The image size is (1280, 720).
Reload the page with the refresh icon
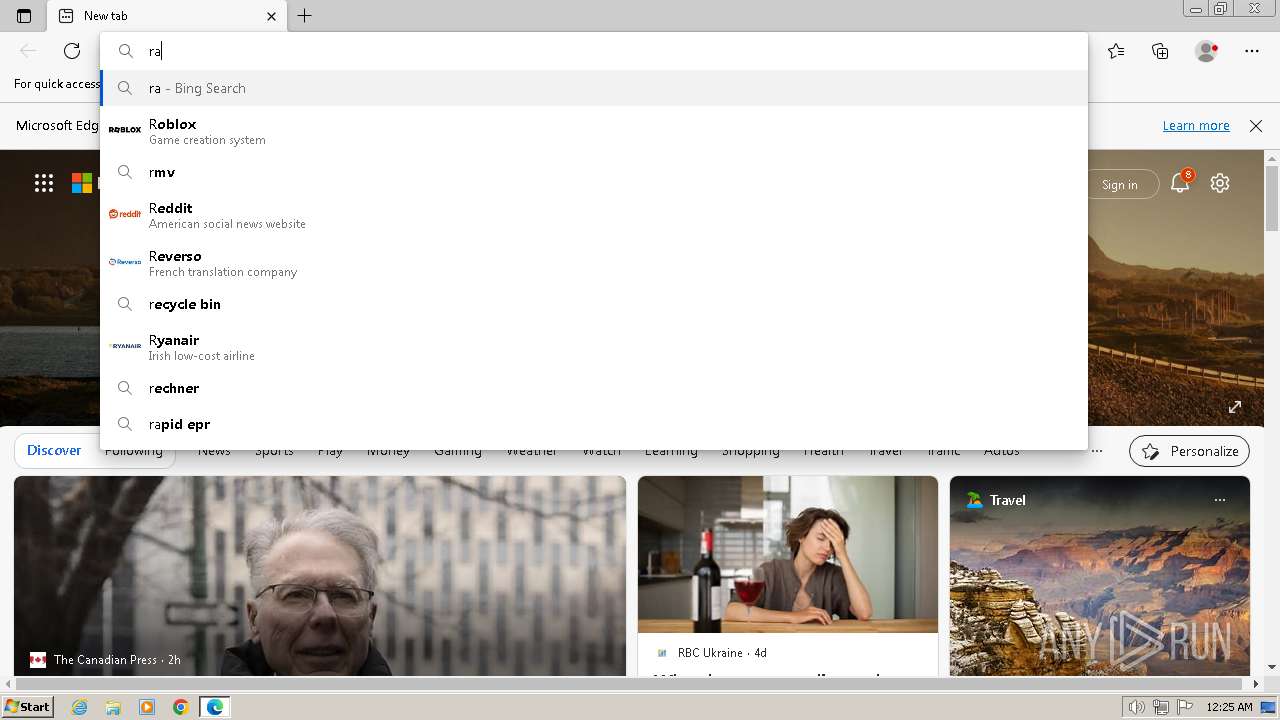(72, 51)
